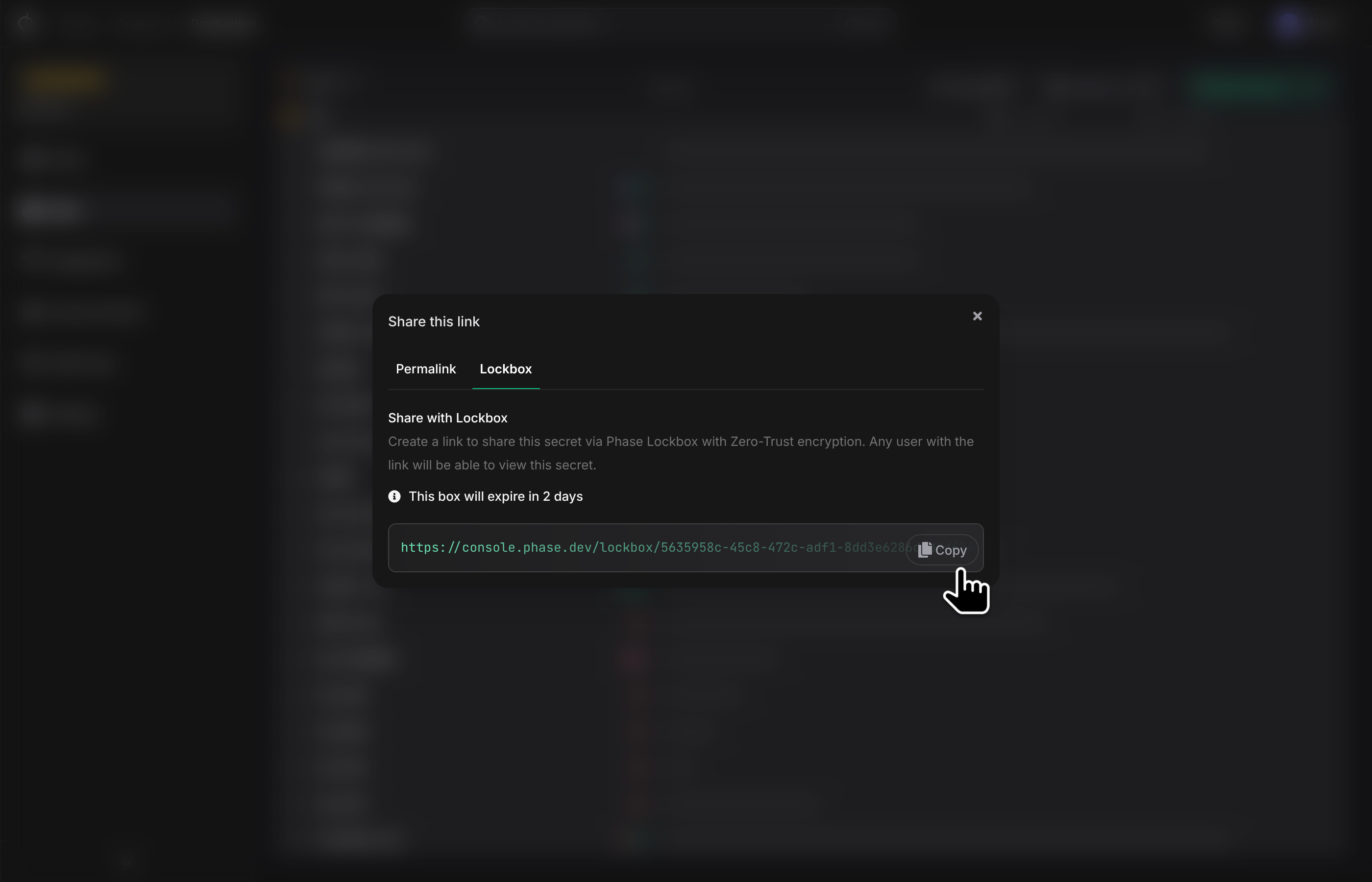The width and height of the screenshot is (1372, 882).
Task: Select the Lockbox tab
Action: click(x=506, y=369)
